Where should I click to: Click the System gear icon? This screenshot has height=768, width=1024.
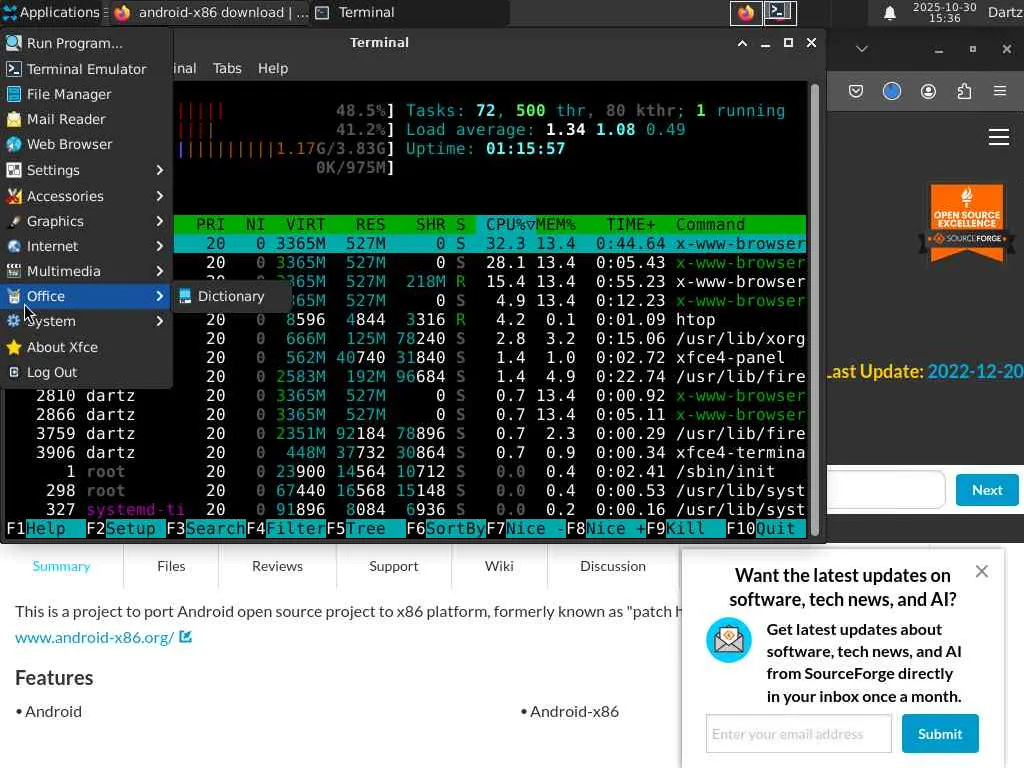tap(14, 321)
